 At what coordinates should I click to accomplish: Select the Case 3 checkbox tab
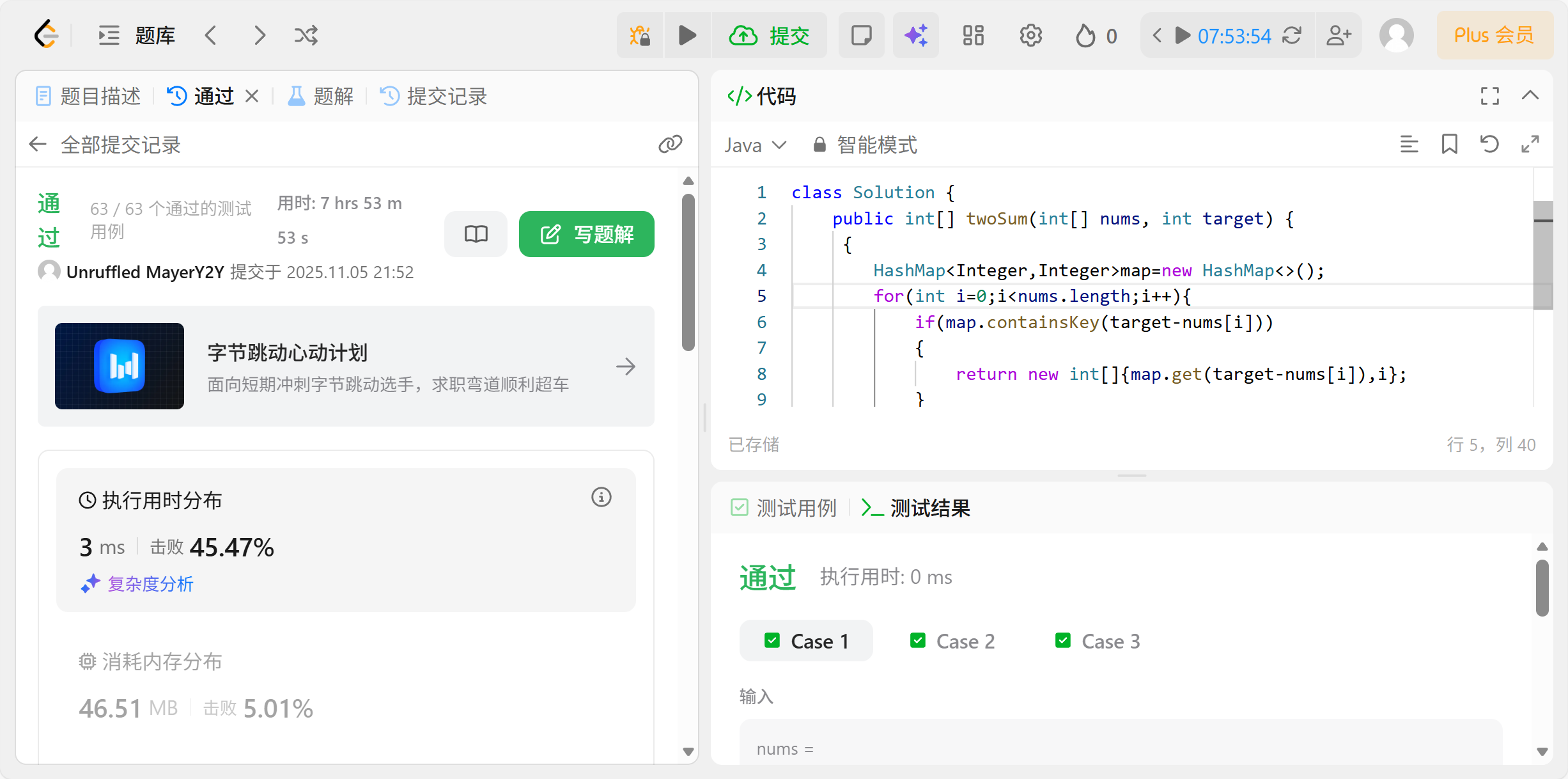(1098, 641)
